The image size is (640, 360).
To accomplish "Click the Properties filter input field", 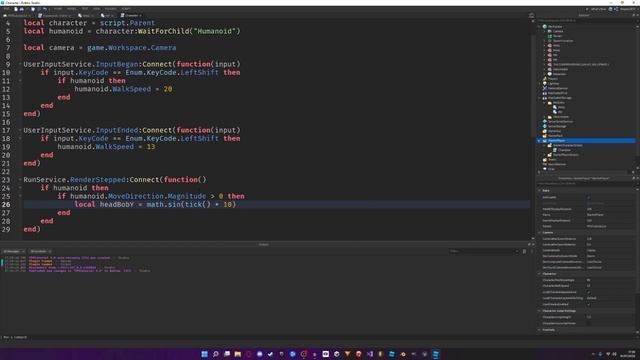I will tap(586, 184).
